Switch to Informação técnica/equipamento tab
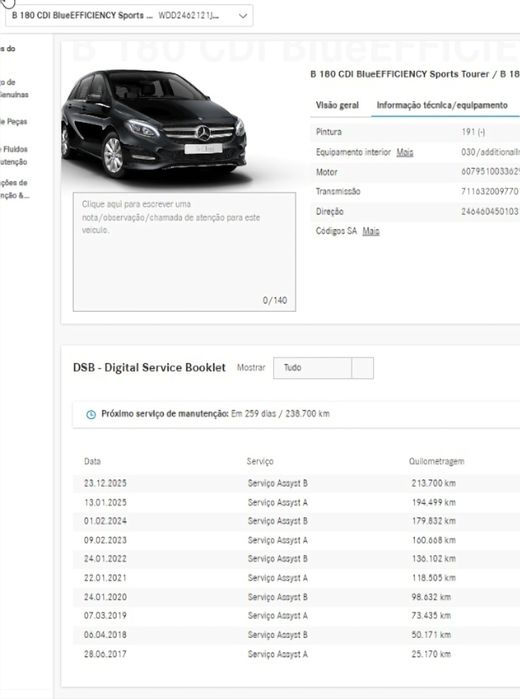This screenshot has width=520, height=699. tap(442, 105)
